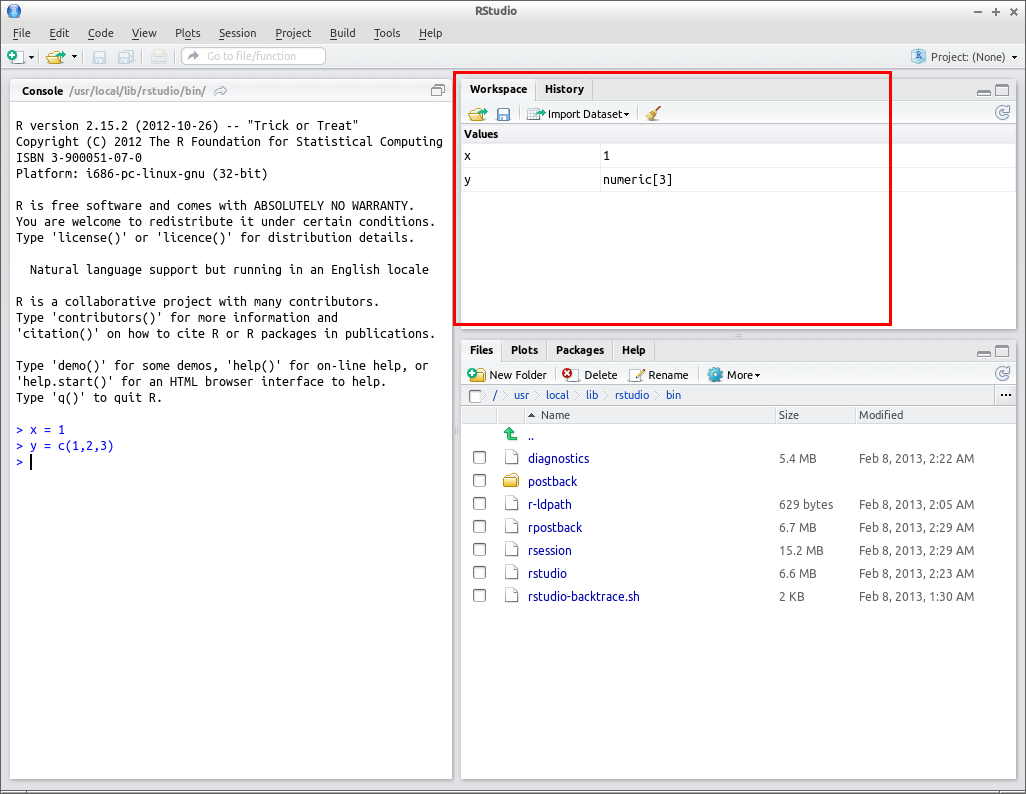Select the Files tab
Image resolution: width=1026 pixels, height=794 pixels.
click(x=482, y=350)
